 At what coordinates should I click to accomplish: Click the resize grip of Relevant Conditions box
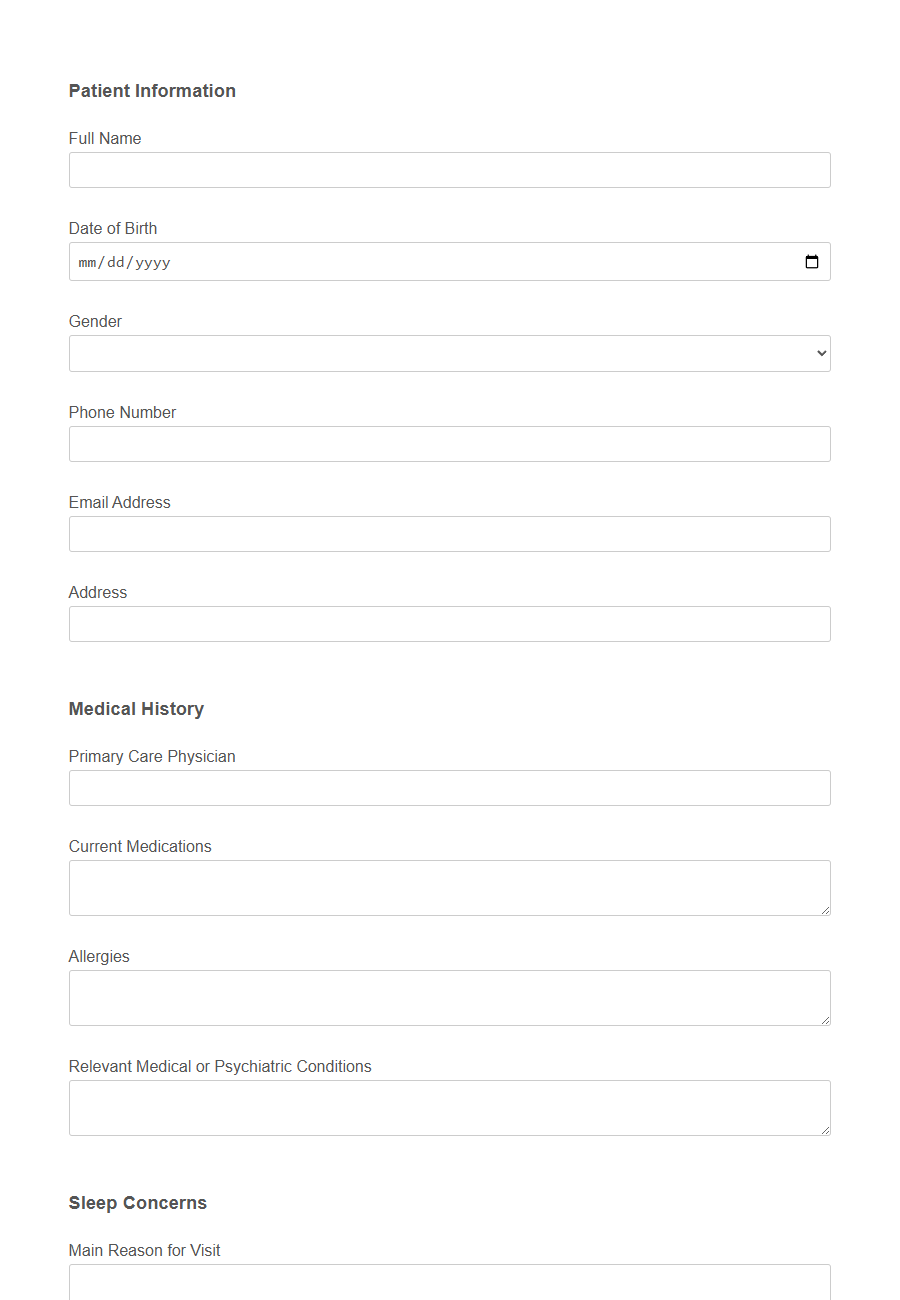[826, 1130]
